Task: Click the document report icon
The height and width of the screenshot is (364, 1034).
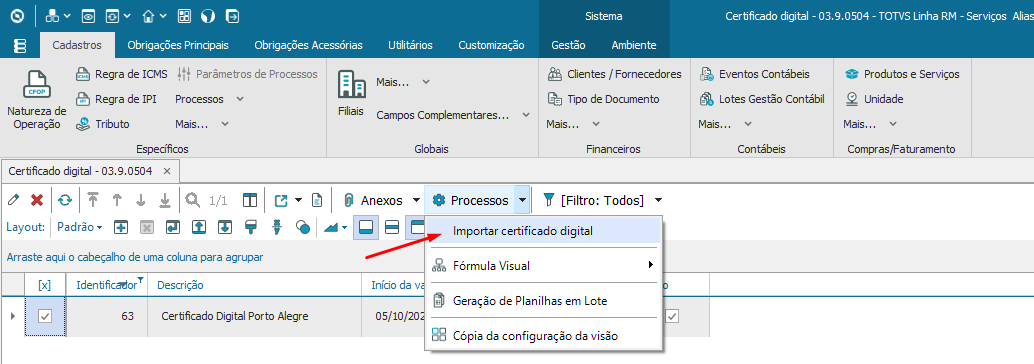Action: (317, 200)
